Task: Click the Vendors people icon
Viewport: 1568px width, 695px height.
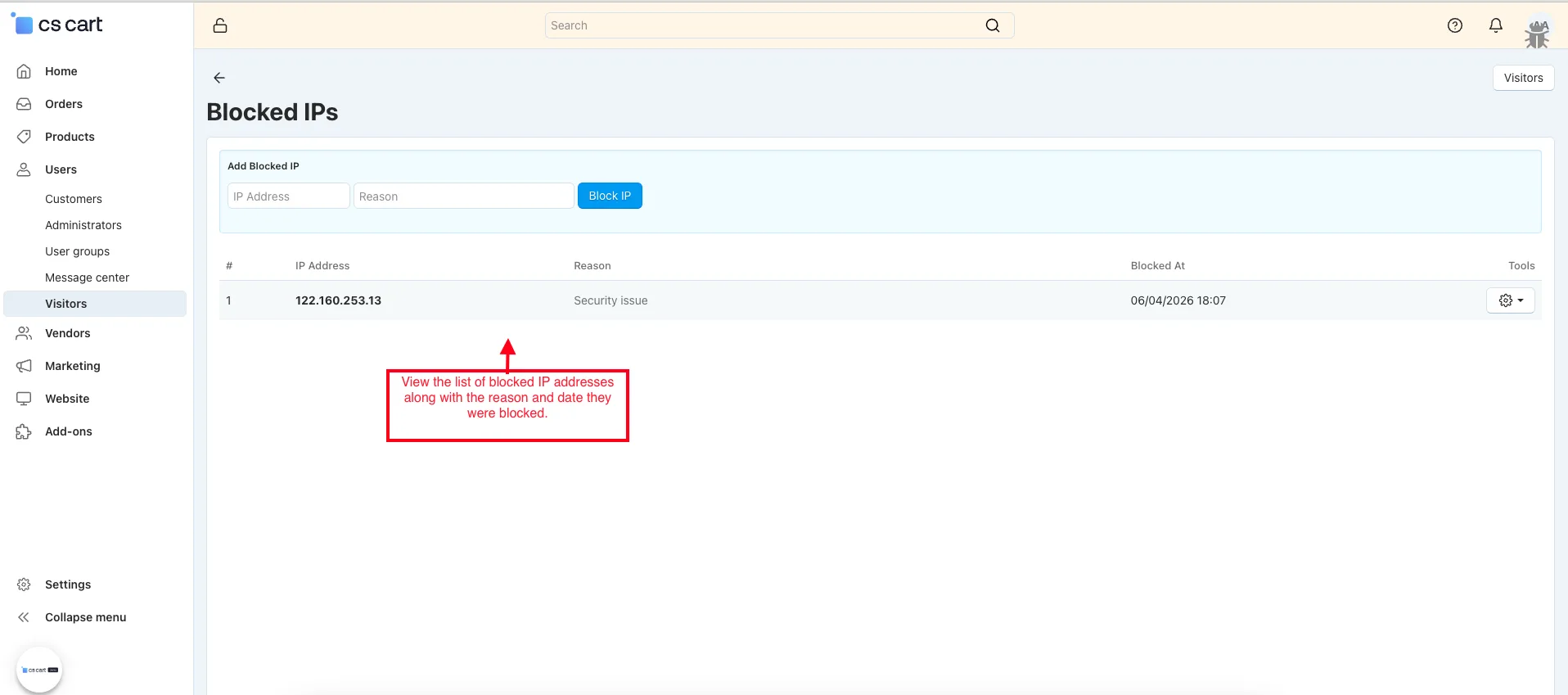Action: (x=24, y=333)
